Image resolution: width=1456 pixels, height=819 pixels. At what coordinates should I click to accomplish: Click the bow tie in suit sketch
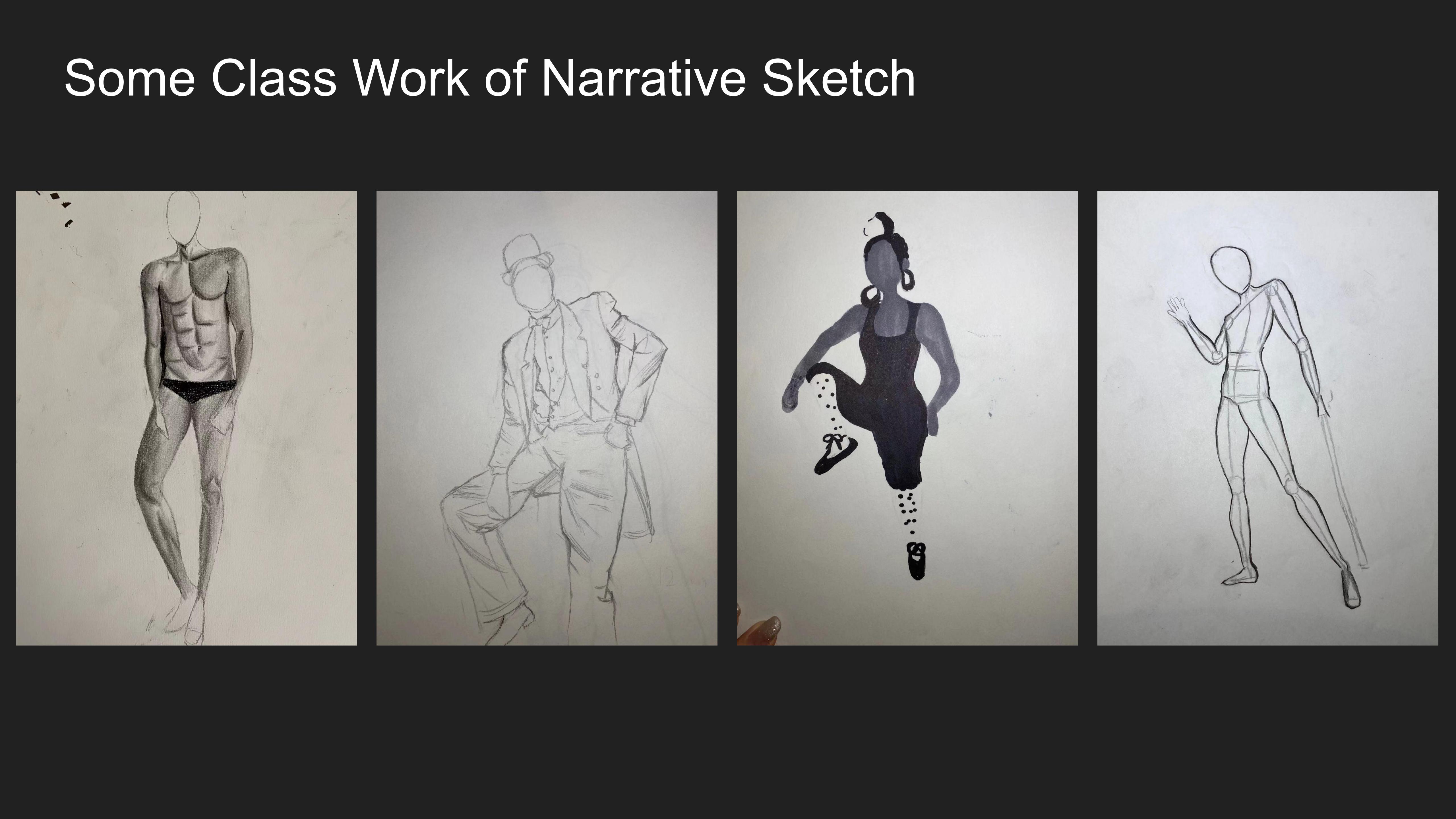tap(540, 322)
